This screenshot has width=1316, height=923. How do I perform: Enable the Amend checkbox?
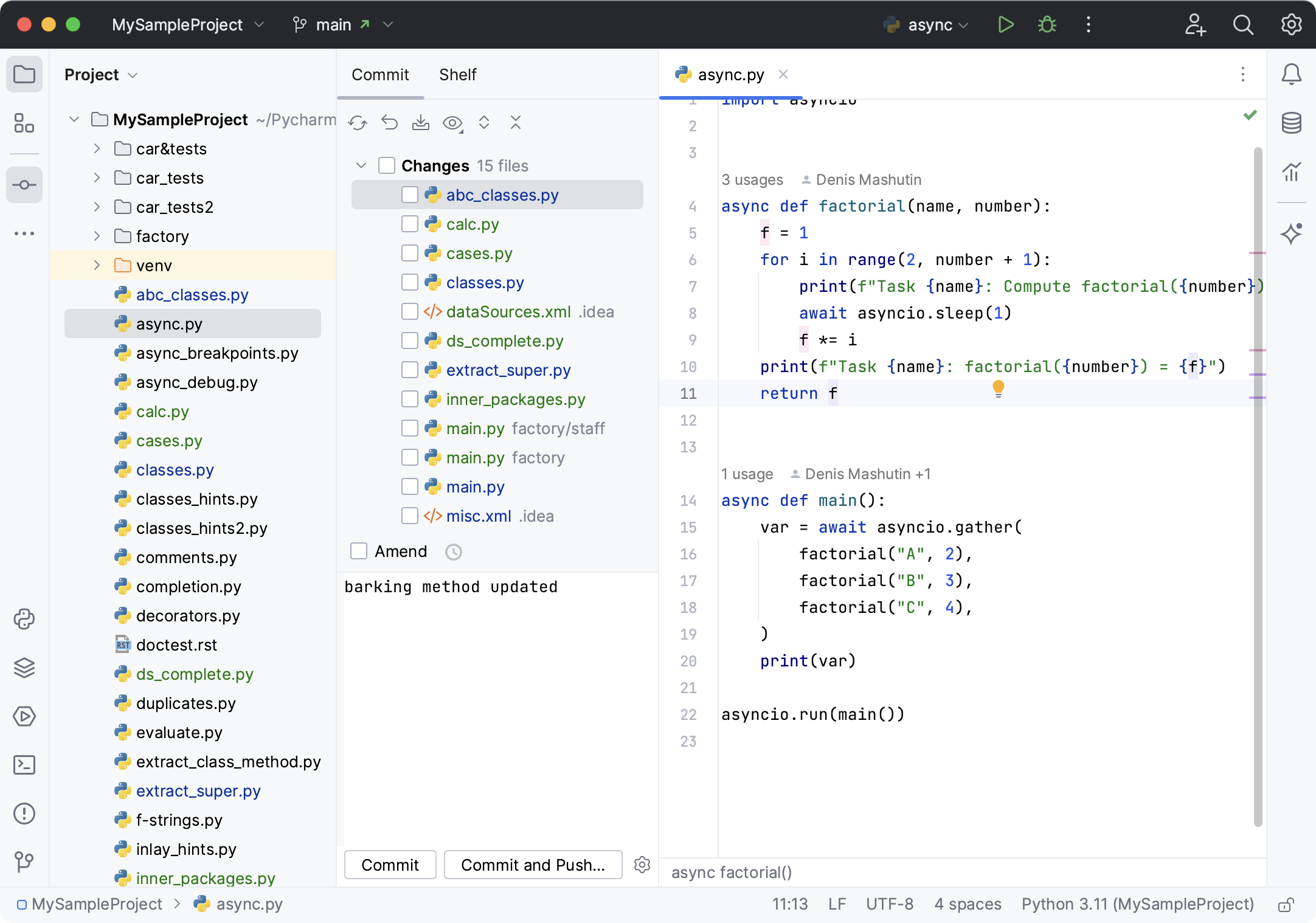(x=359, y=551)
